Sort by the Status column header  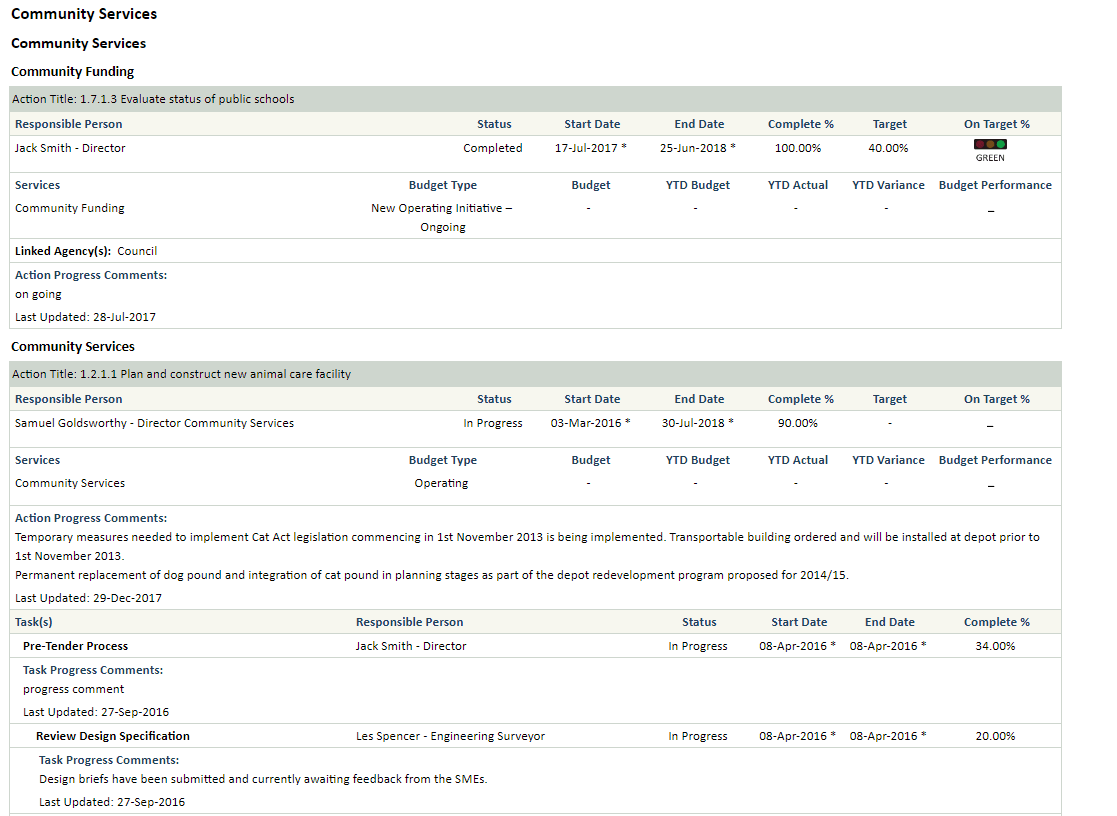pos(494,123)
